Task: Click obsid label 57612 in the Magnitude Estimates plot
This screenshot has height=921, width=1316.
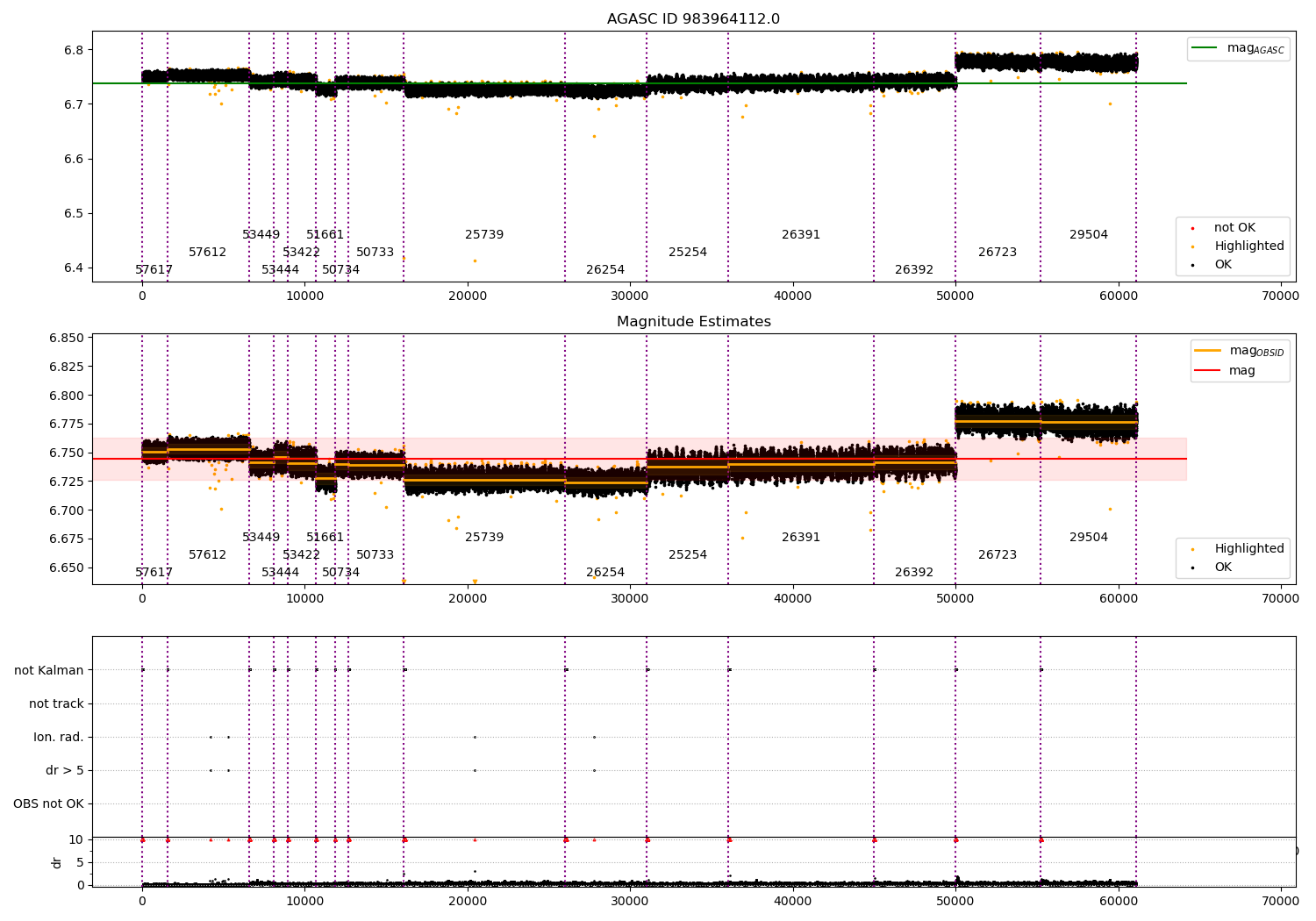Action: coord(208,555)
